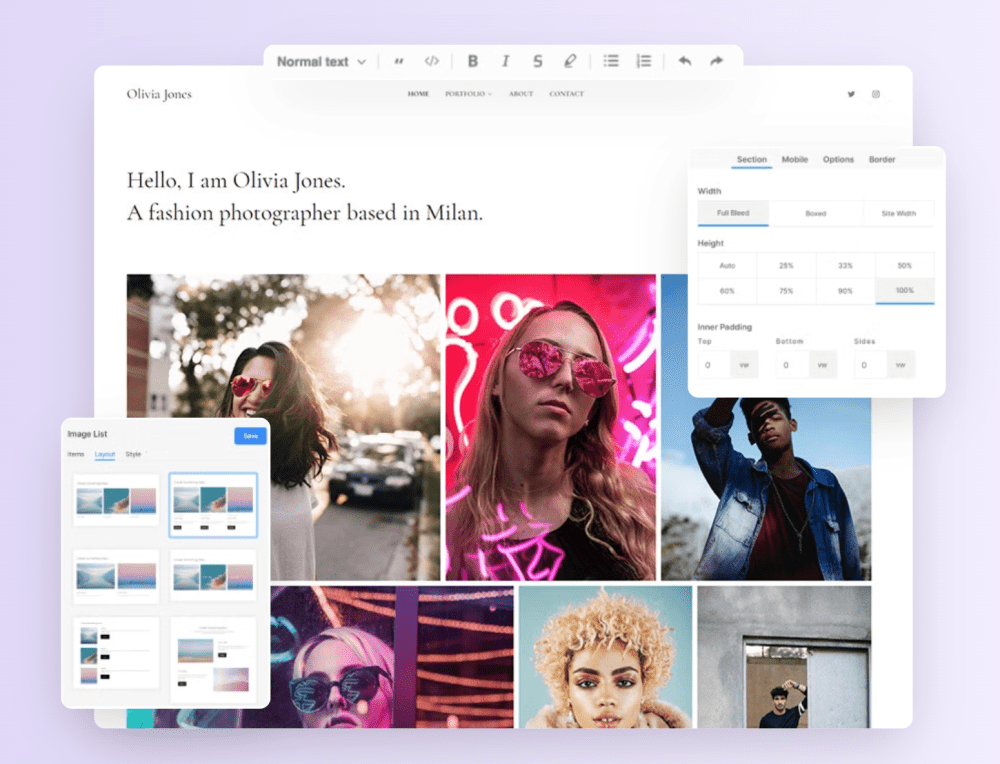The image size is (1000, 764).
Task: Choose the two-image layout thumbnail
Action: point(116,577)
